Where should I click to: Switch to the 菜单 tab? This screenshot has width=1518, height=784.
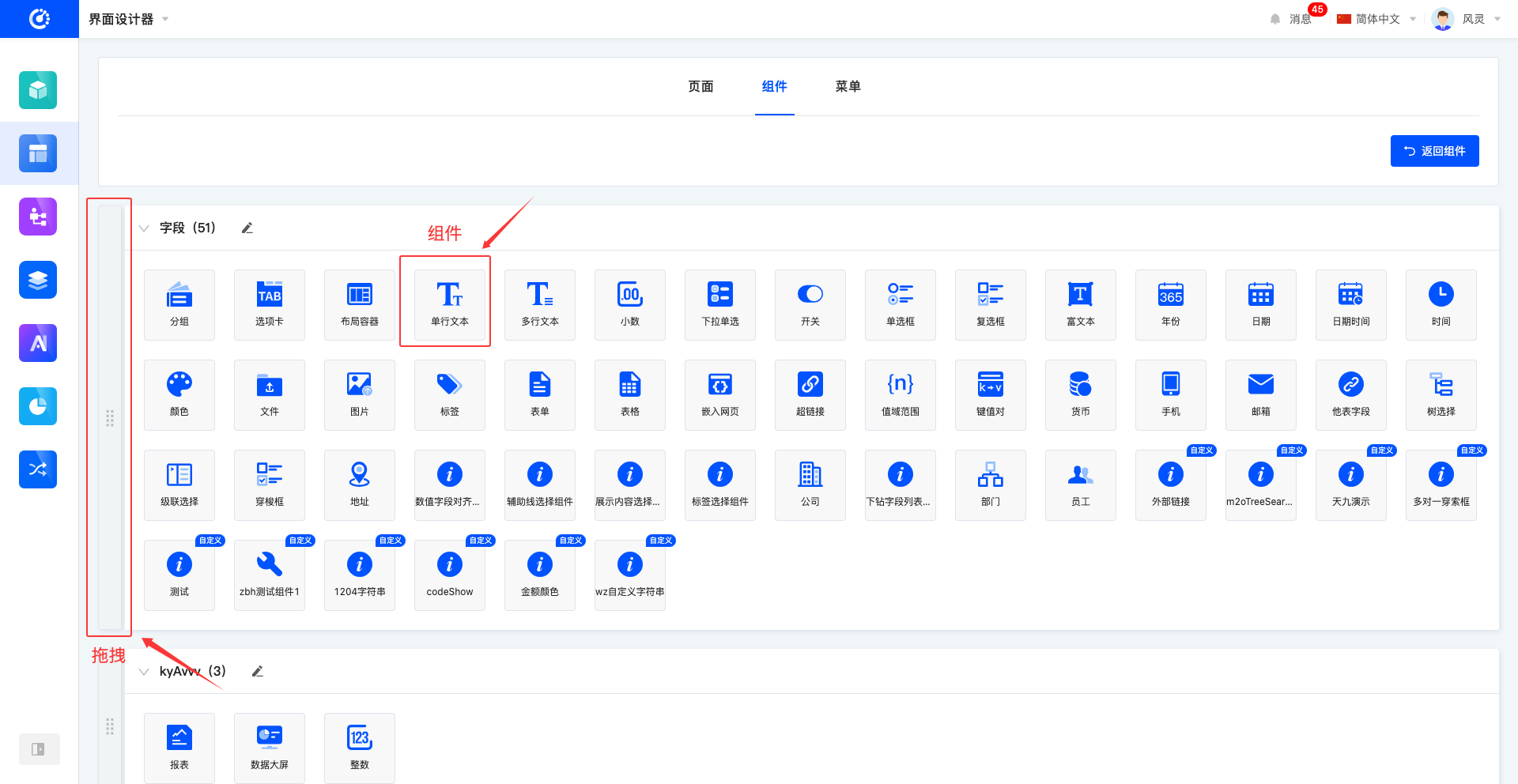click(x=848, y=86)
